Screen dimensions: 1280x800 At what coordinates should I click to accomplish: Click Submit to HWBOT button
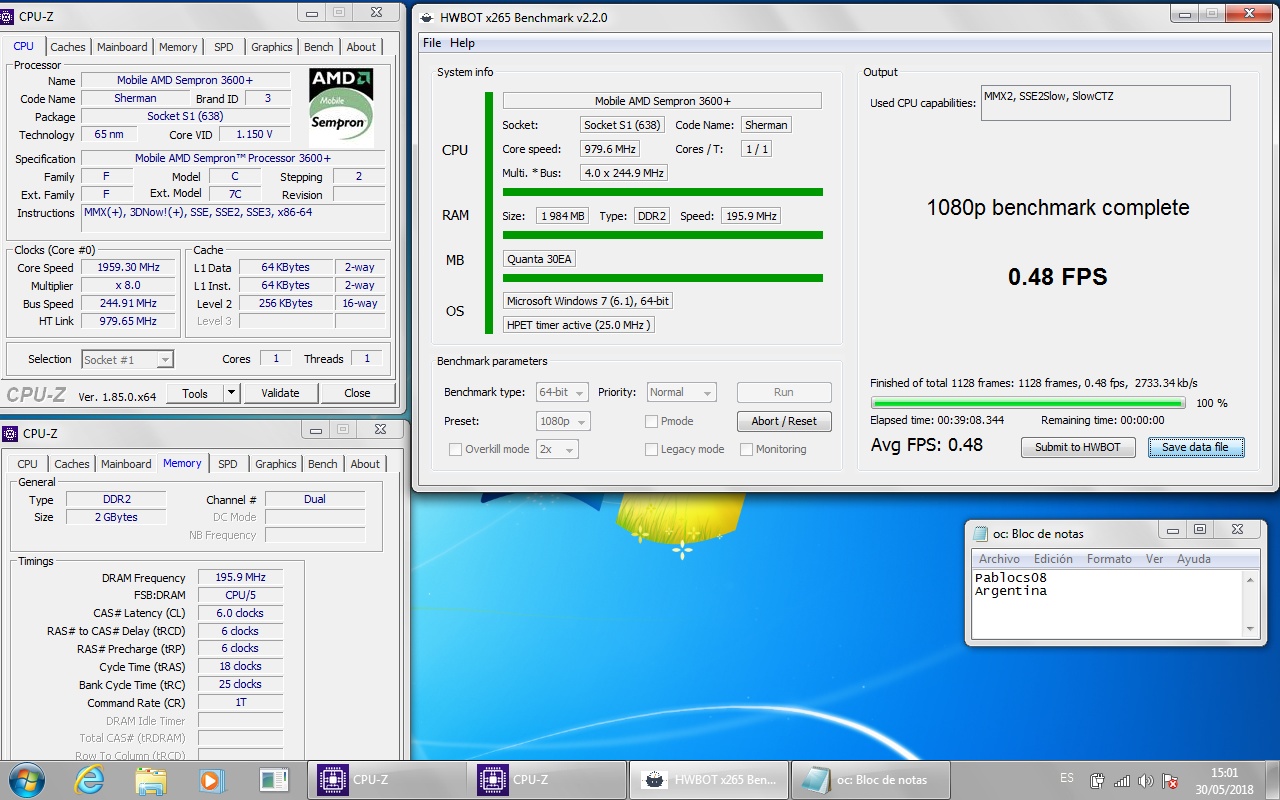pos(1078,447)
